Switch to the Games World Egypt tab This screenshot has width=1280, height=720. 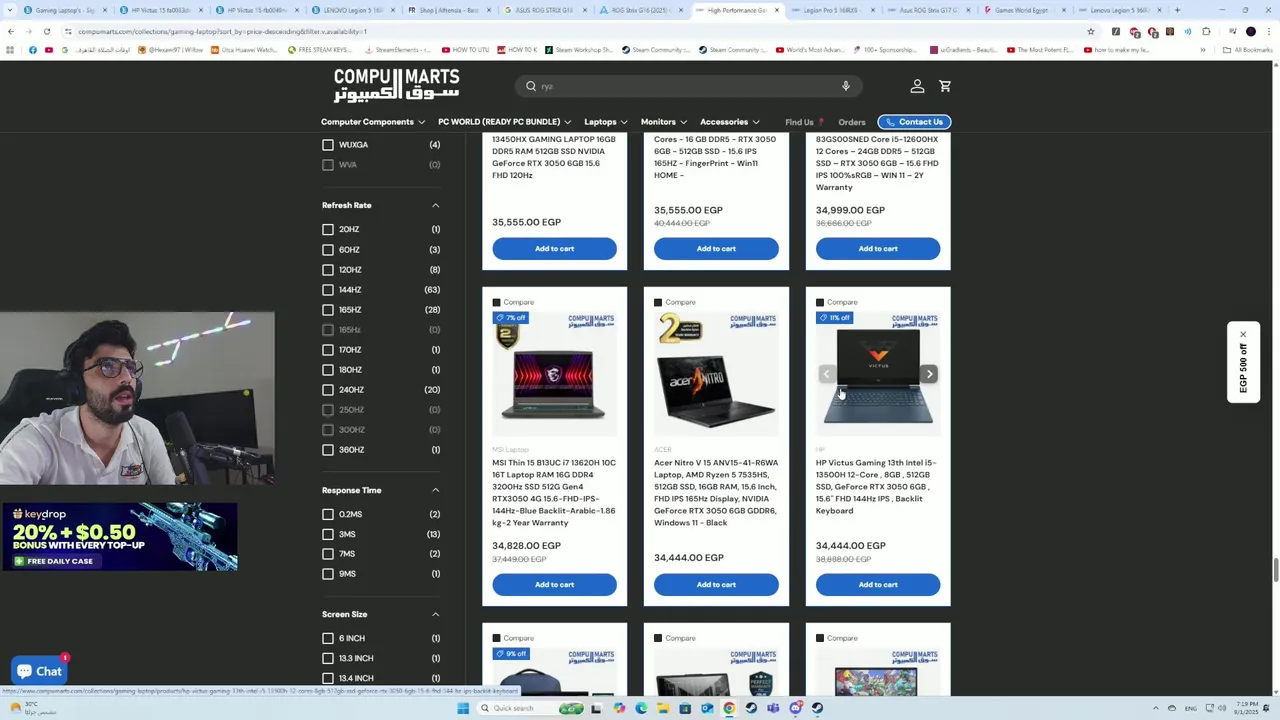pyautogui.click(x=1024, y=10)
